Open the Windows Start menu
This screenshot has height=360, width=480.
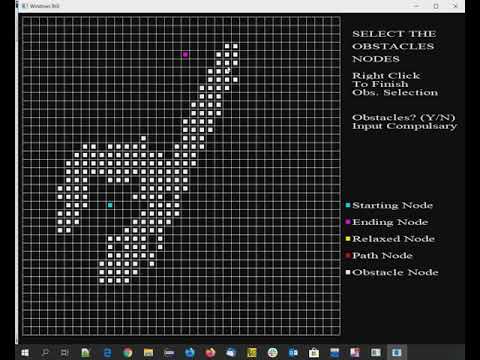25,352
